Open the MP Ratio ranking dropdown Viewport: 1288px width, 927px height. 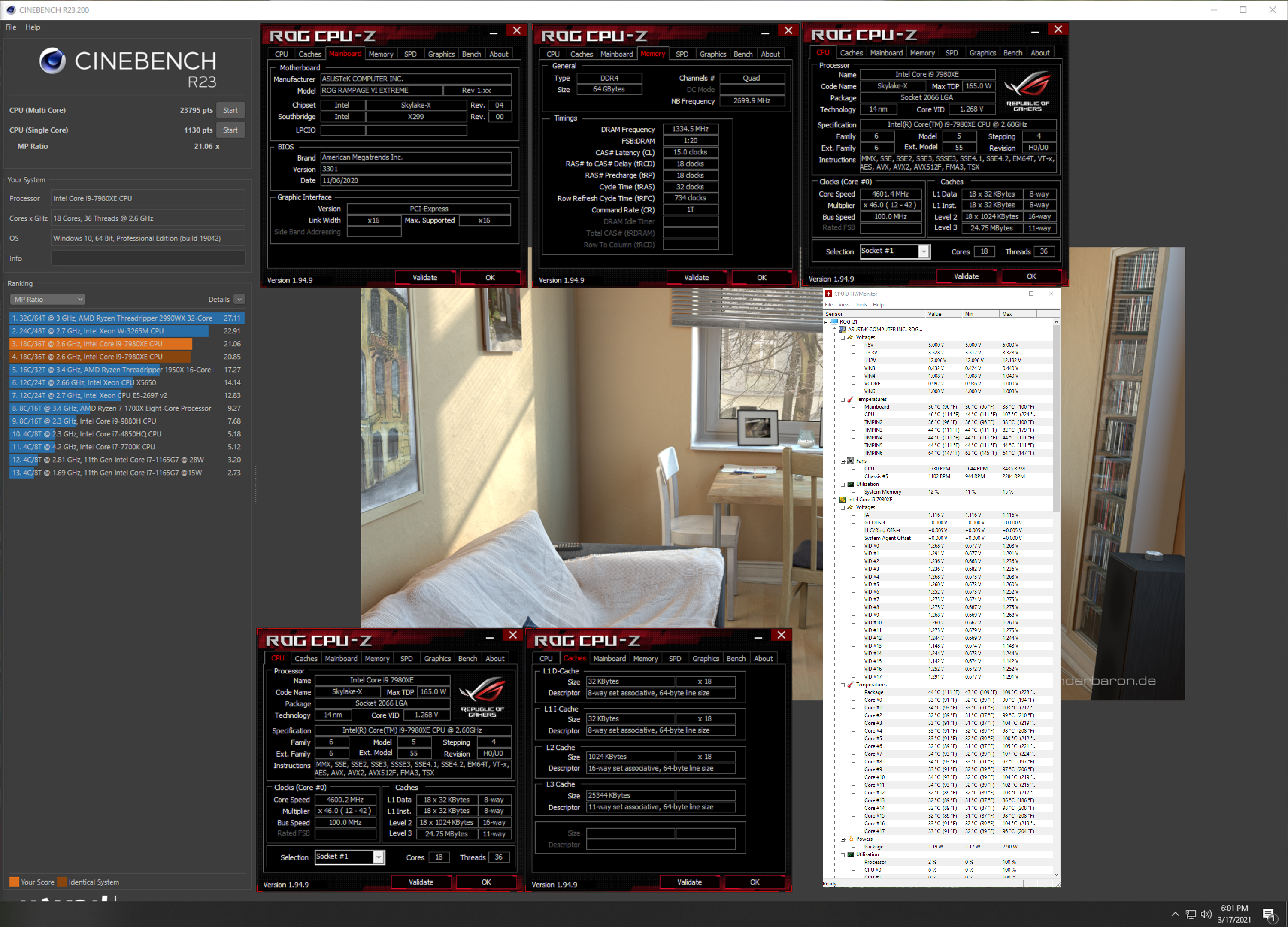pos(48,300)
